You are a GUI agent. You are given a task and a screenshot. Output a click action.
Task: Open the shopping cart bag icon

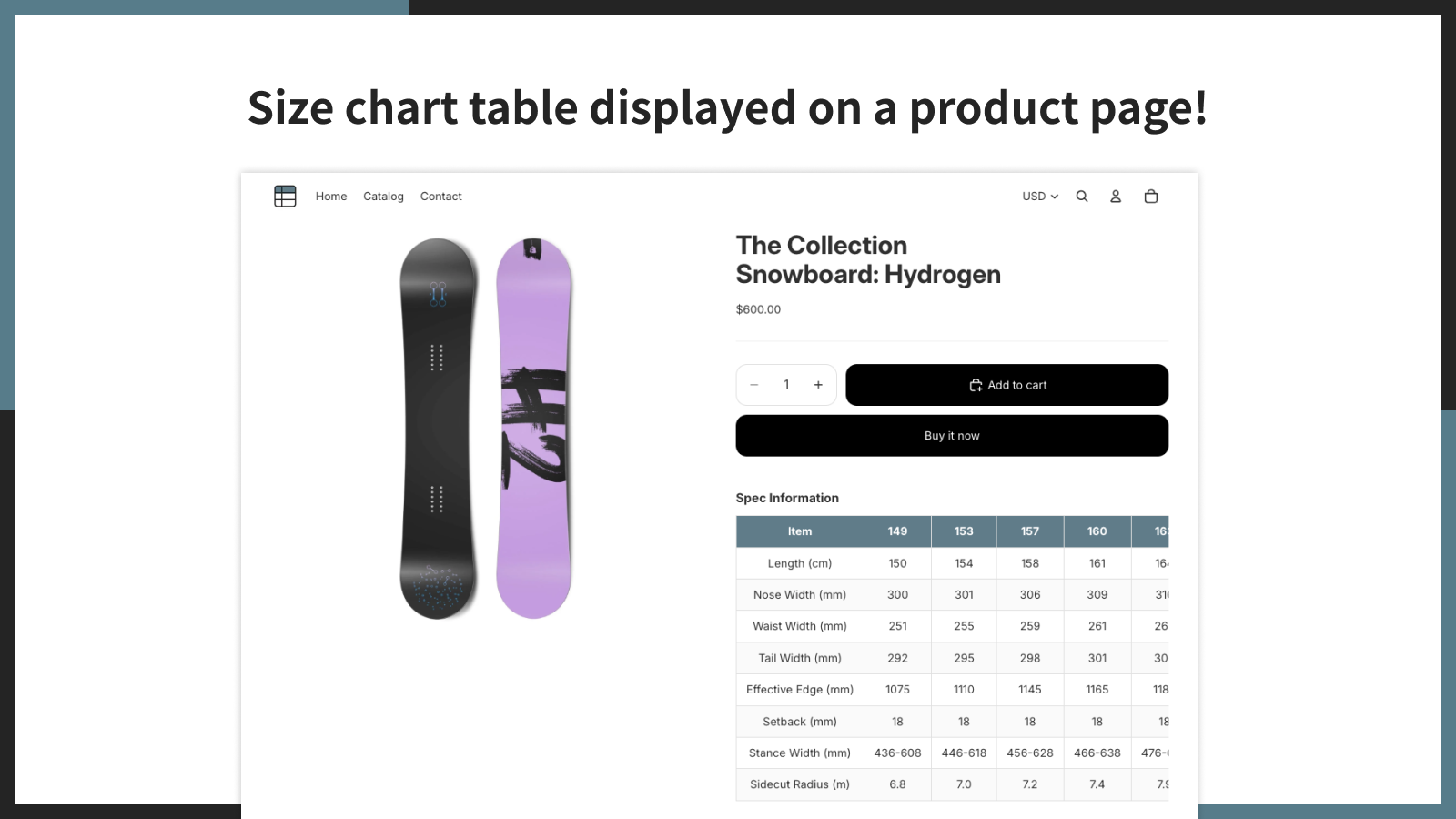point(1151,197)
